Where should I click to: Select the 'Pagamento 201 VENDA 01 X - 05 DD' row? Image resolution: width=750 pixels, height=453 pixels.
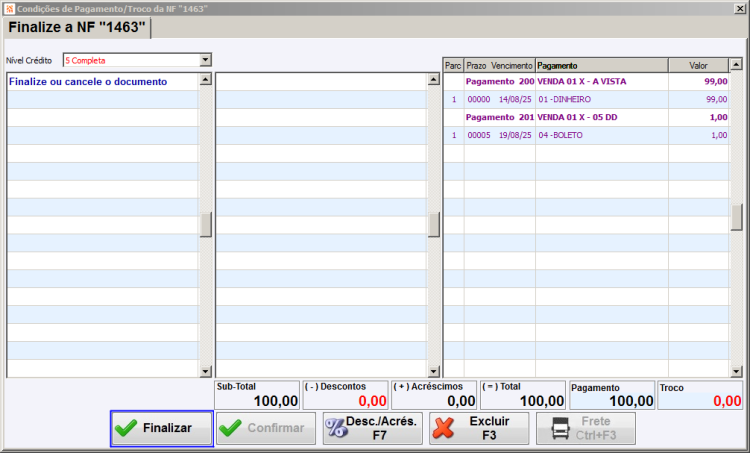pyautogui.click(x=586, y=117)
